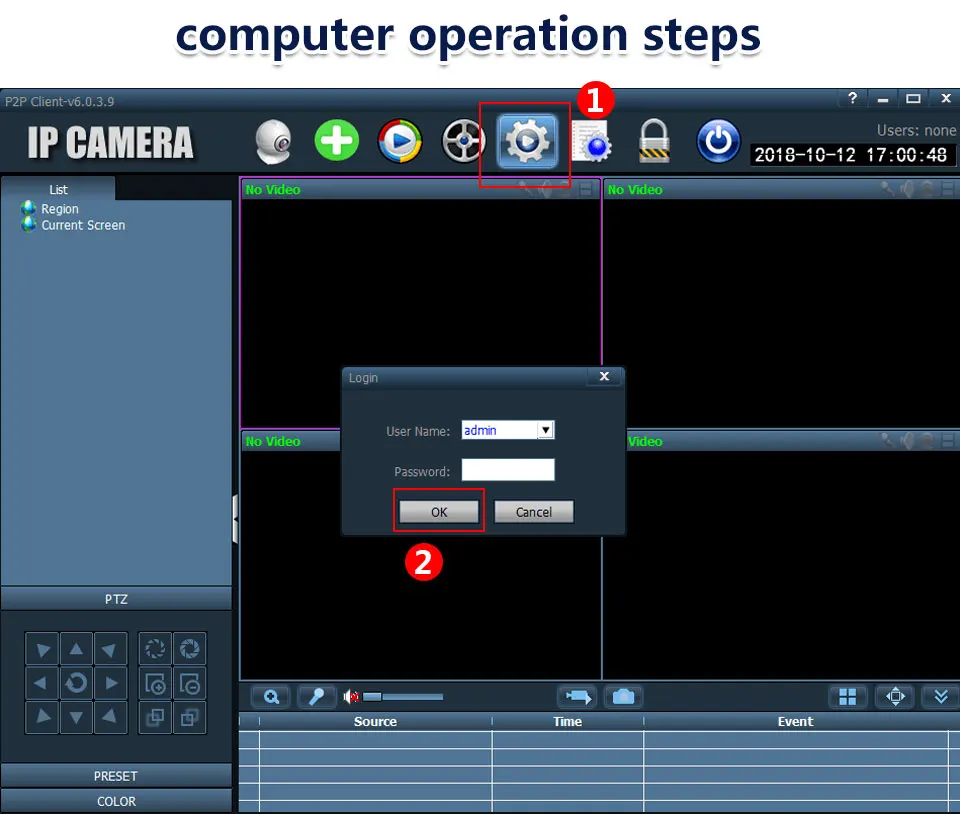Move camera with PTZ lower-left diagonal arrow
The width and height of the screenshot is (960, 814).
pos(42,717)
